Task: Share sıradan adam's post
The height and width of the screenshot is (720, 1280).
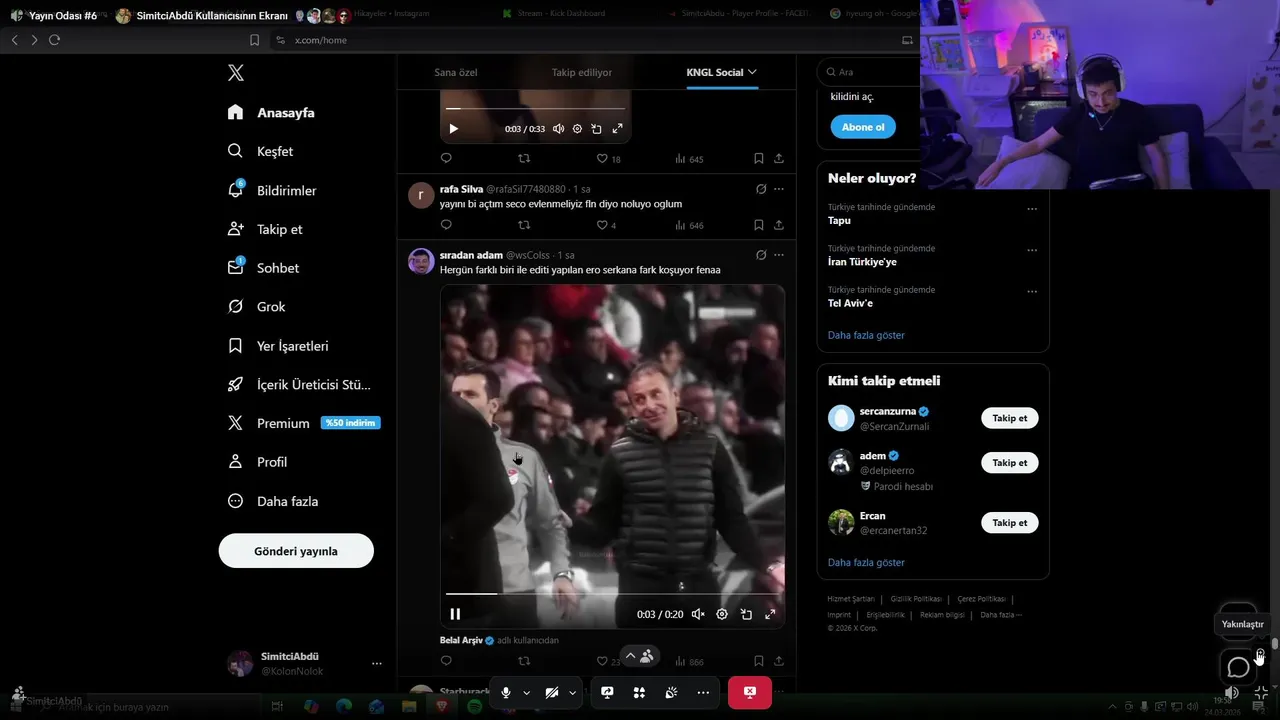Action: click(779, 661)
